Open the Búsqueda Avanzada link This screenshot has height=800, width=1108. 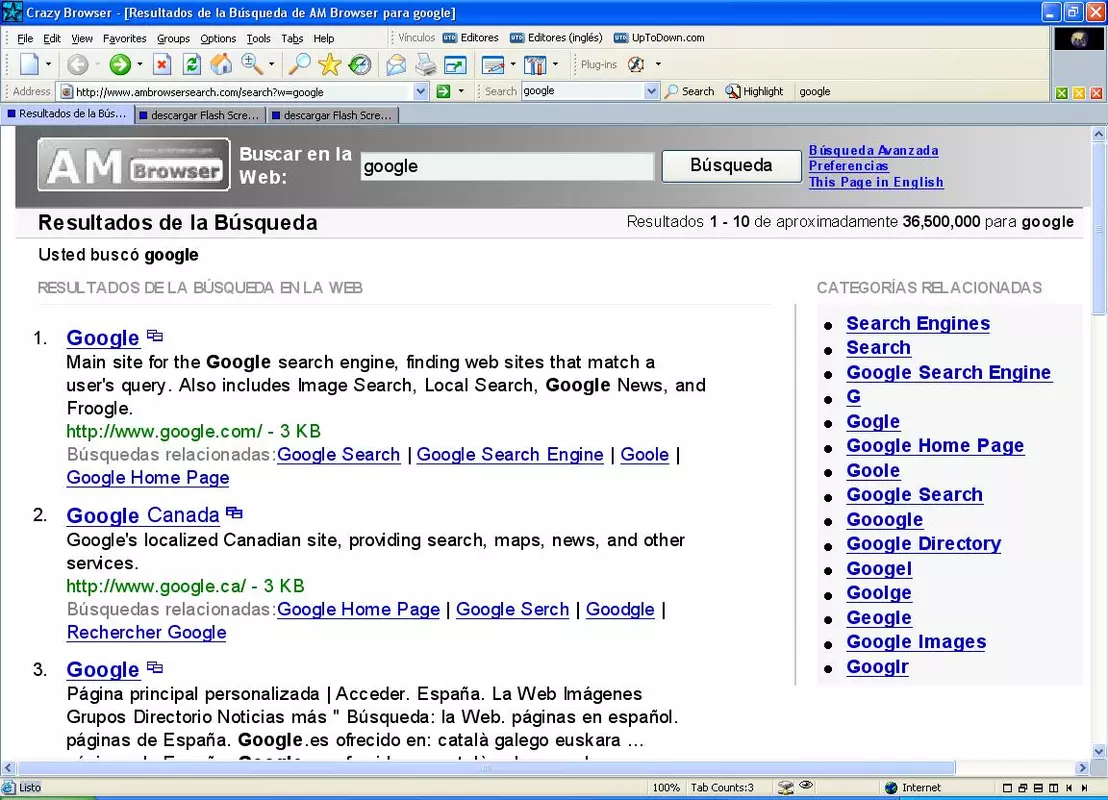click(x=873, y=151)
